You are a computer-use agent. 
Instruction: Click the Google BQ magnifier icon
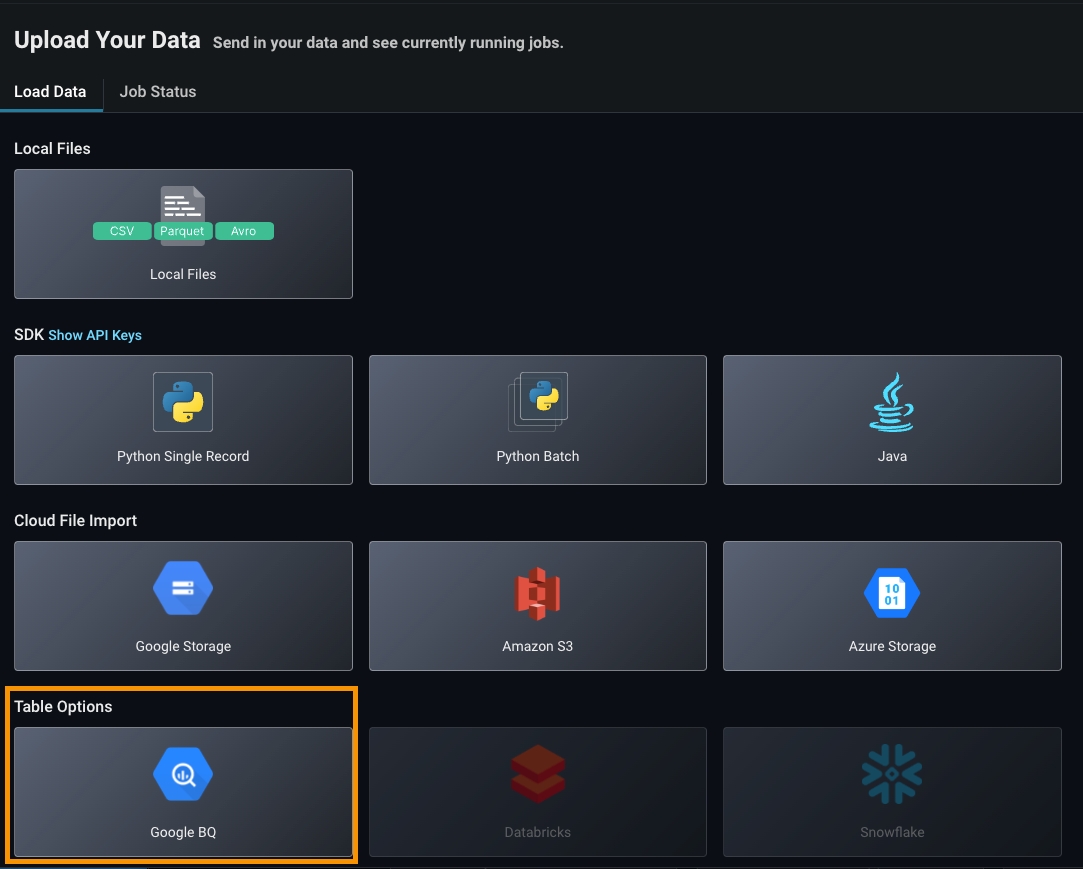pyautogui.click(x=183, y=774)
